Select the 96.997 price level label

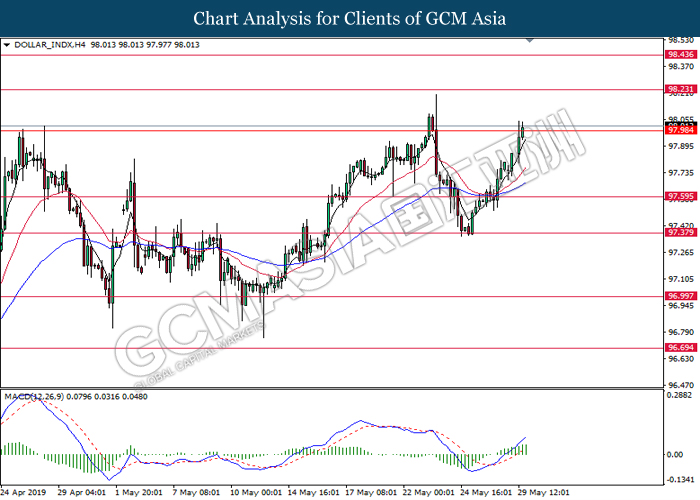(680, 296)
